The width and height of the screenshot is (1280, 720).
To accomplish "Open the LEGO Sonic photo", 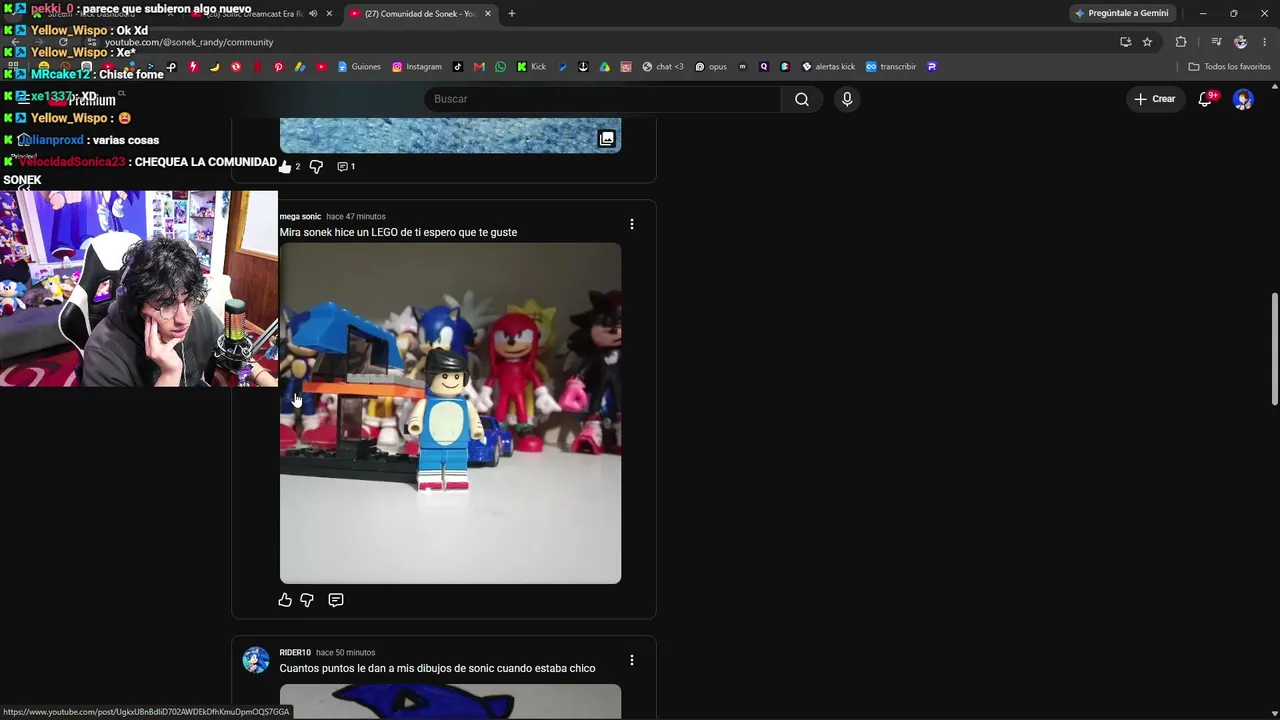I will [x=450, y=413].
